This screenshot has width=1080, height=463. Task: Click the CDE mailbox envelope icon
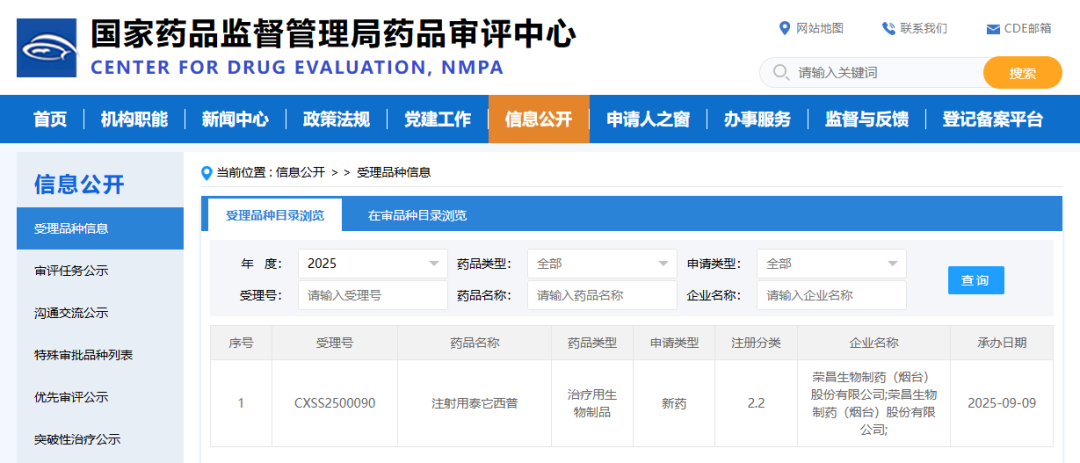(993, 28)
